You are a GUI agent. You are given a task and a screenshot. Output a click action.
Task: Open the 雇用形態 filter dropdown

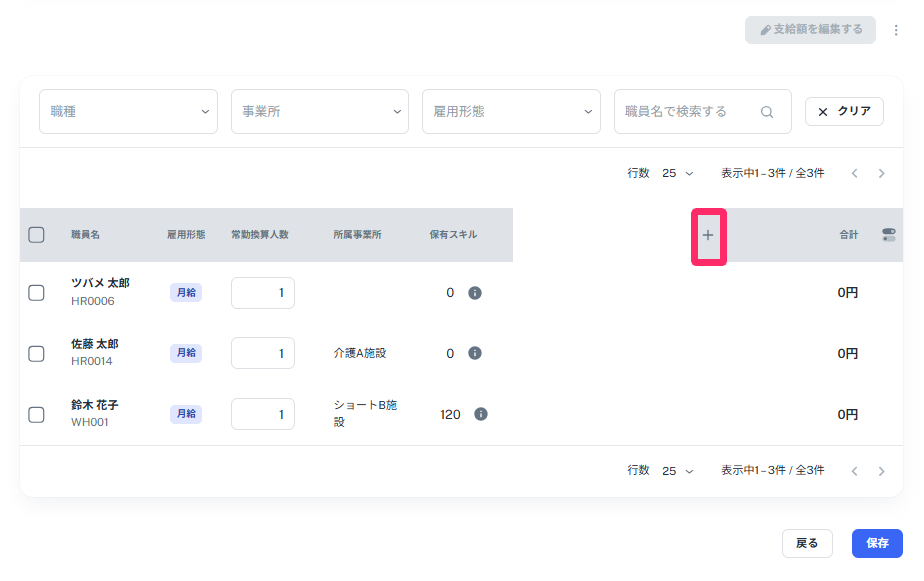511,111
